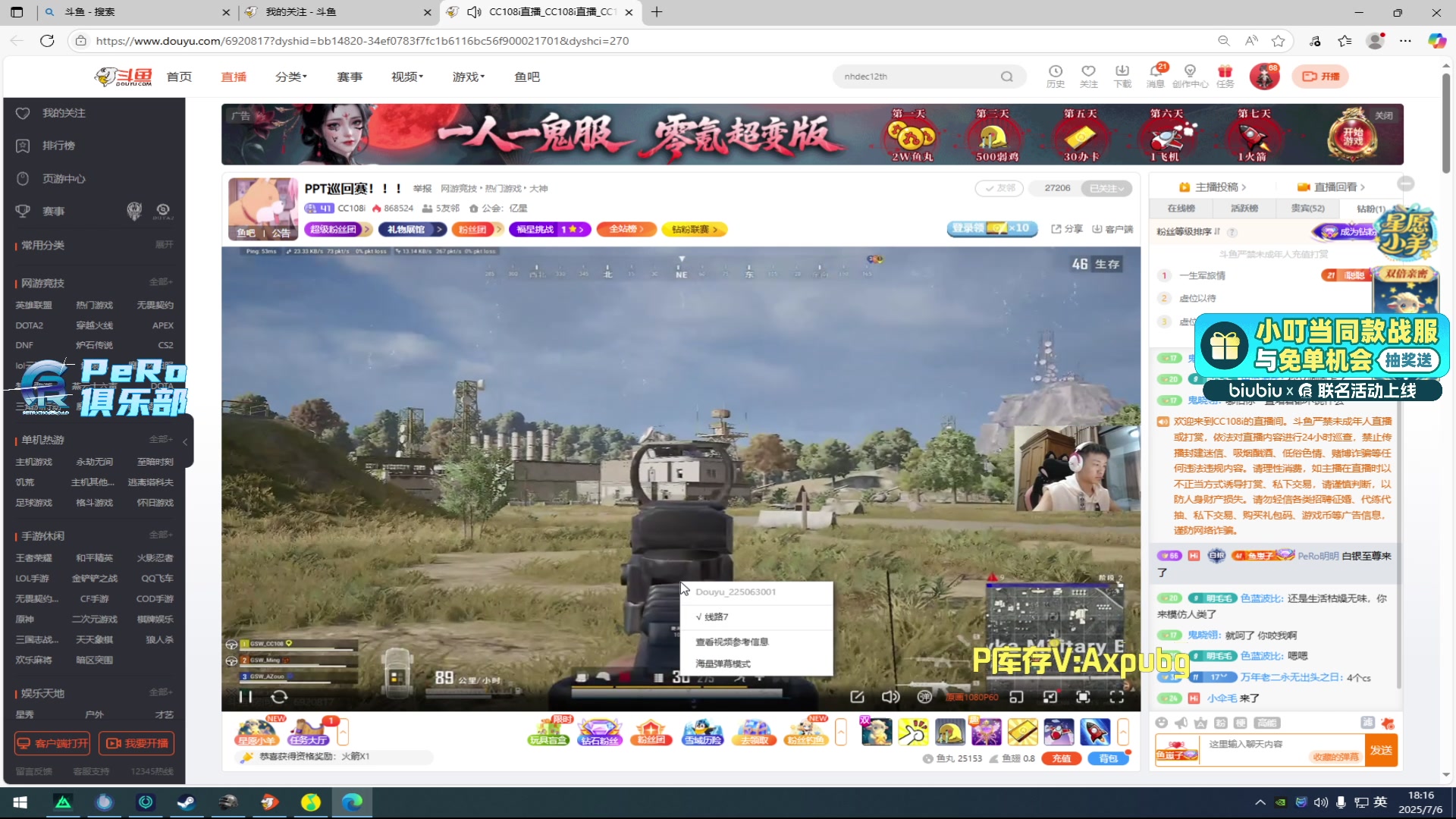Open 直播回看 link
The height and width of the screenshot is (819, 1456).
[x=1331, y=187]
